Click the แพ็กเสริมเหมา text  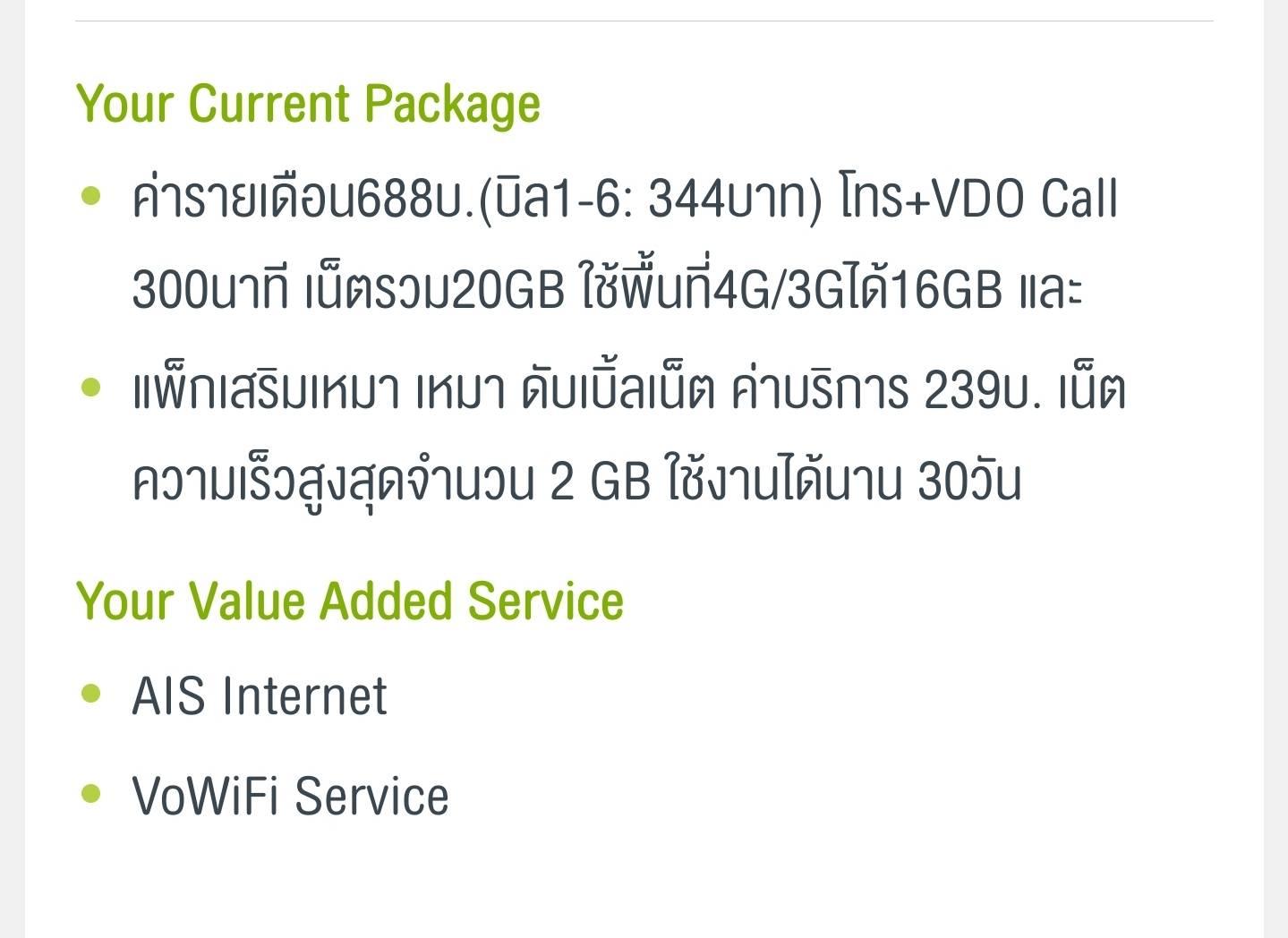point(265,392)
